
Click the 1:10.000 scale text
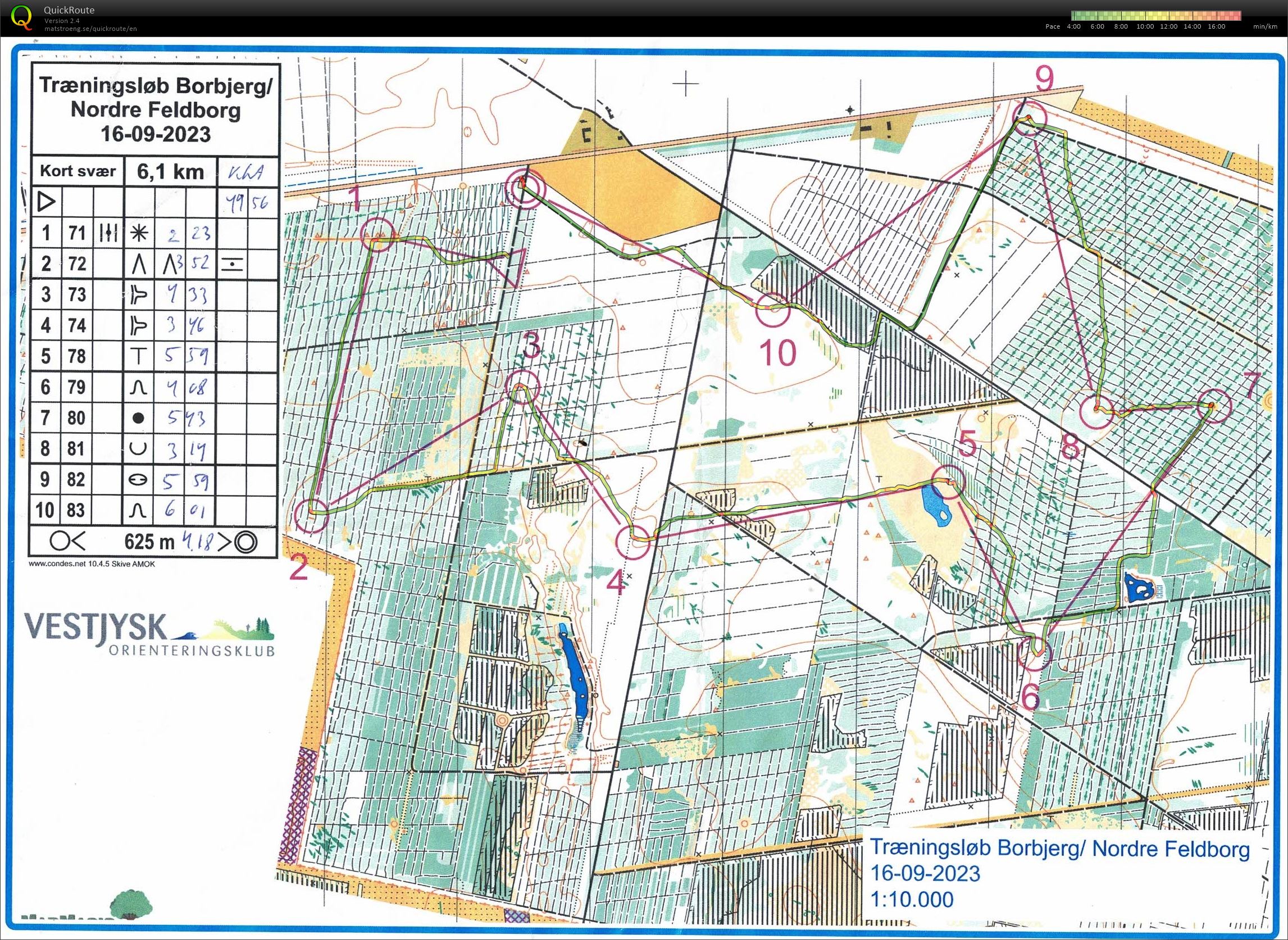912,899
